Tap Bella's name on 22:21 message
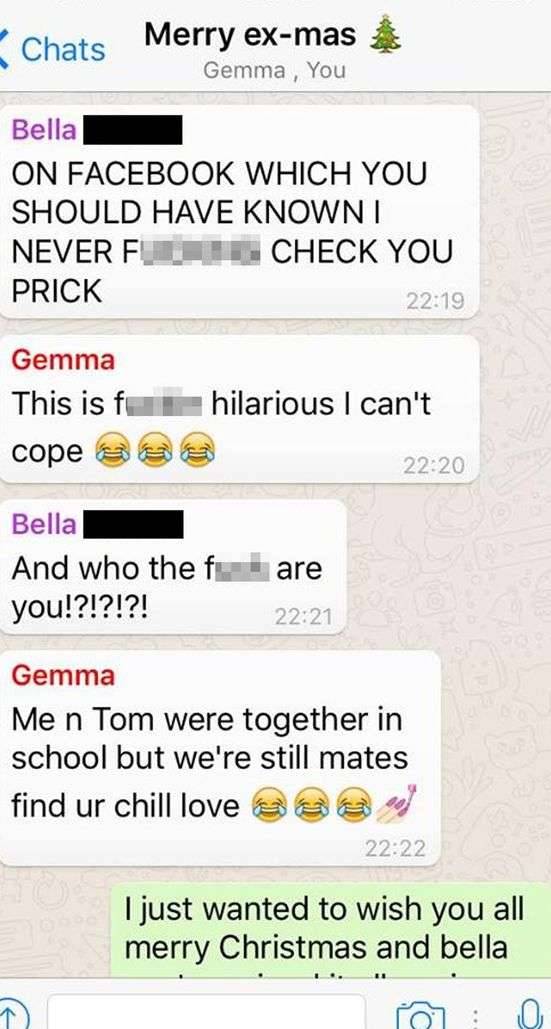 coord(44,524)
